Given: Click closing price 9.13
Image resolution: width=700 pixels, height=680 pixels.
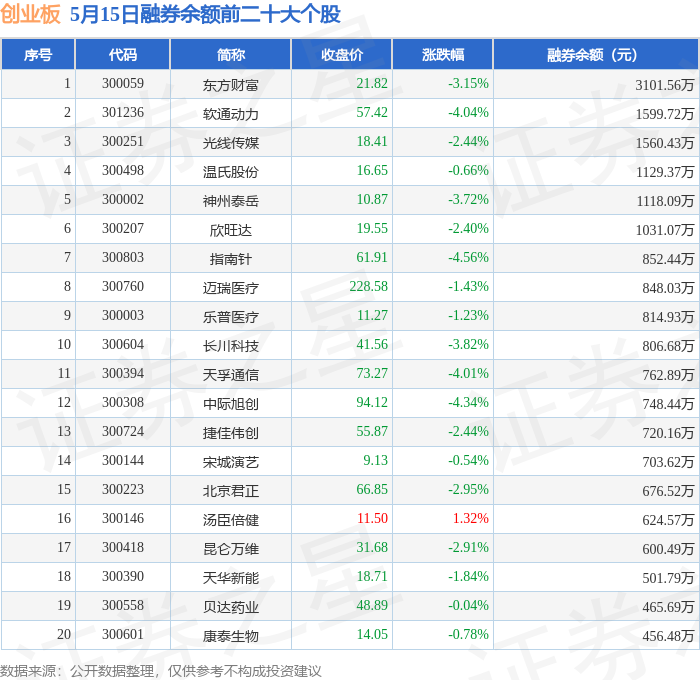Looking at the screenshot, I should [x=375, y=461].
